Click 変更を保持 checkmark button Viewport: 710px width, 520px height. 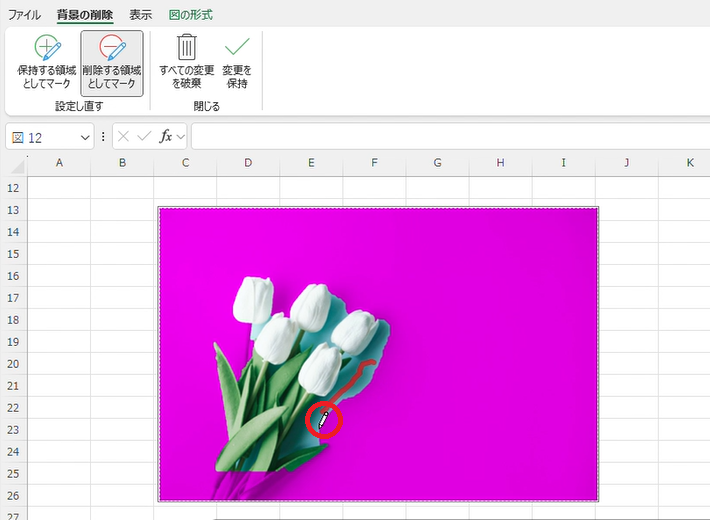pyautogui.click(x=237, y=62)
